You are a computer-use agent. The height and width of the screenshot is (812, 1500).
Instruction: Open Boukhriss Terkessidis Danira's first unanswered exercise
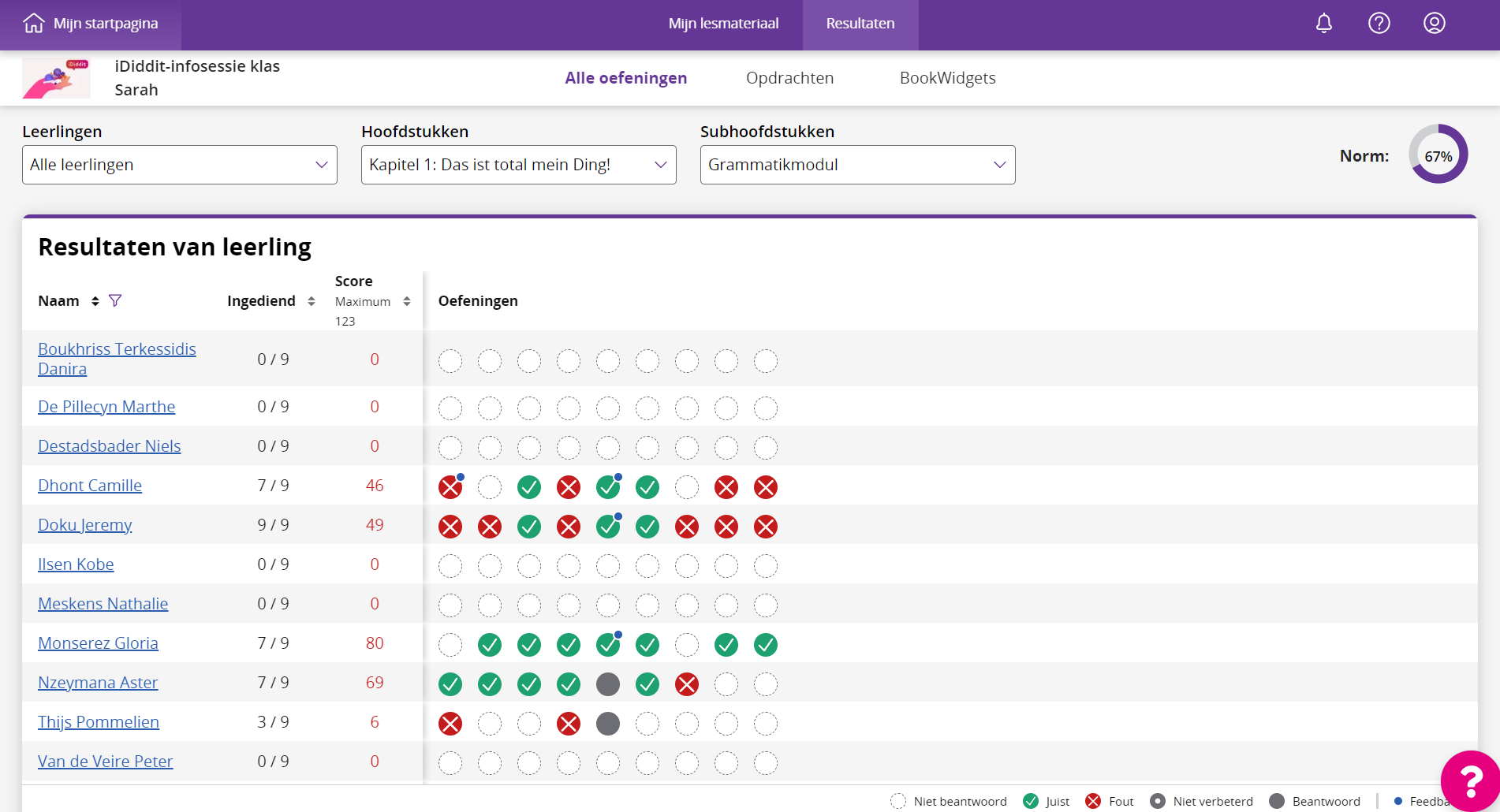(x=450, y=361)
